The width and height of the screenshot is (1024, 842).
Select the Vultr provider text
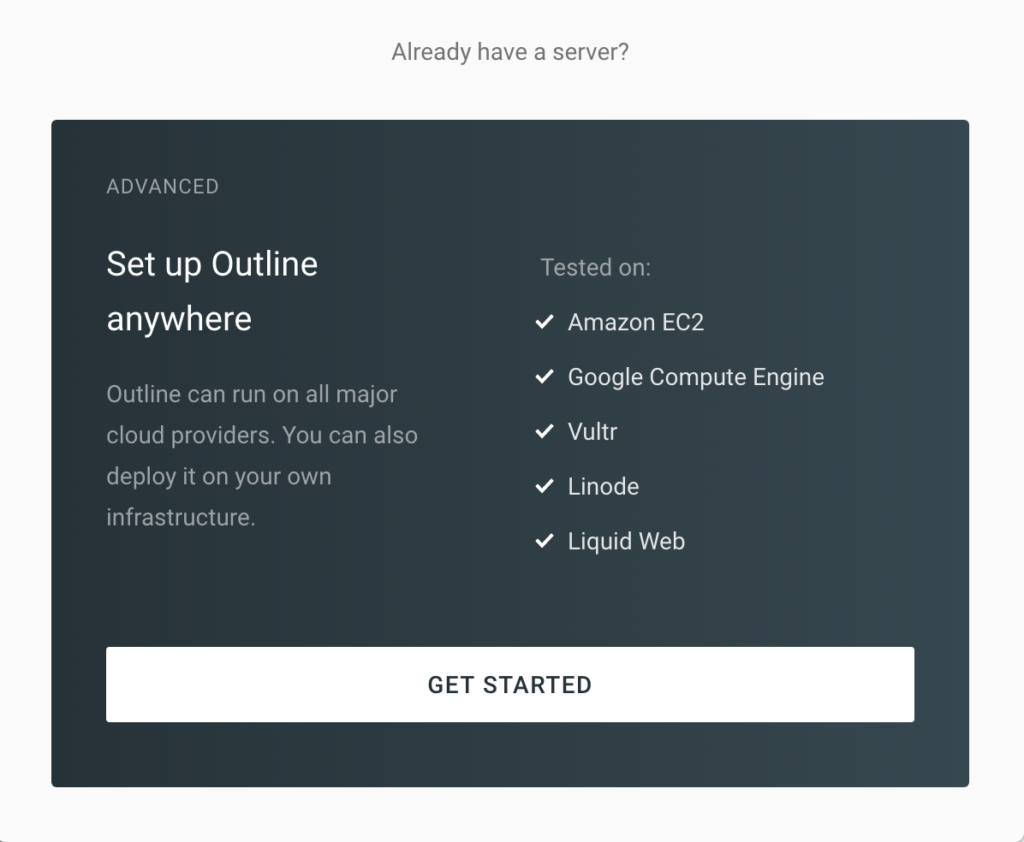592,432
